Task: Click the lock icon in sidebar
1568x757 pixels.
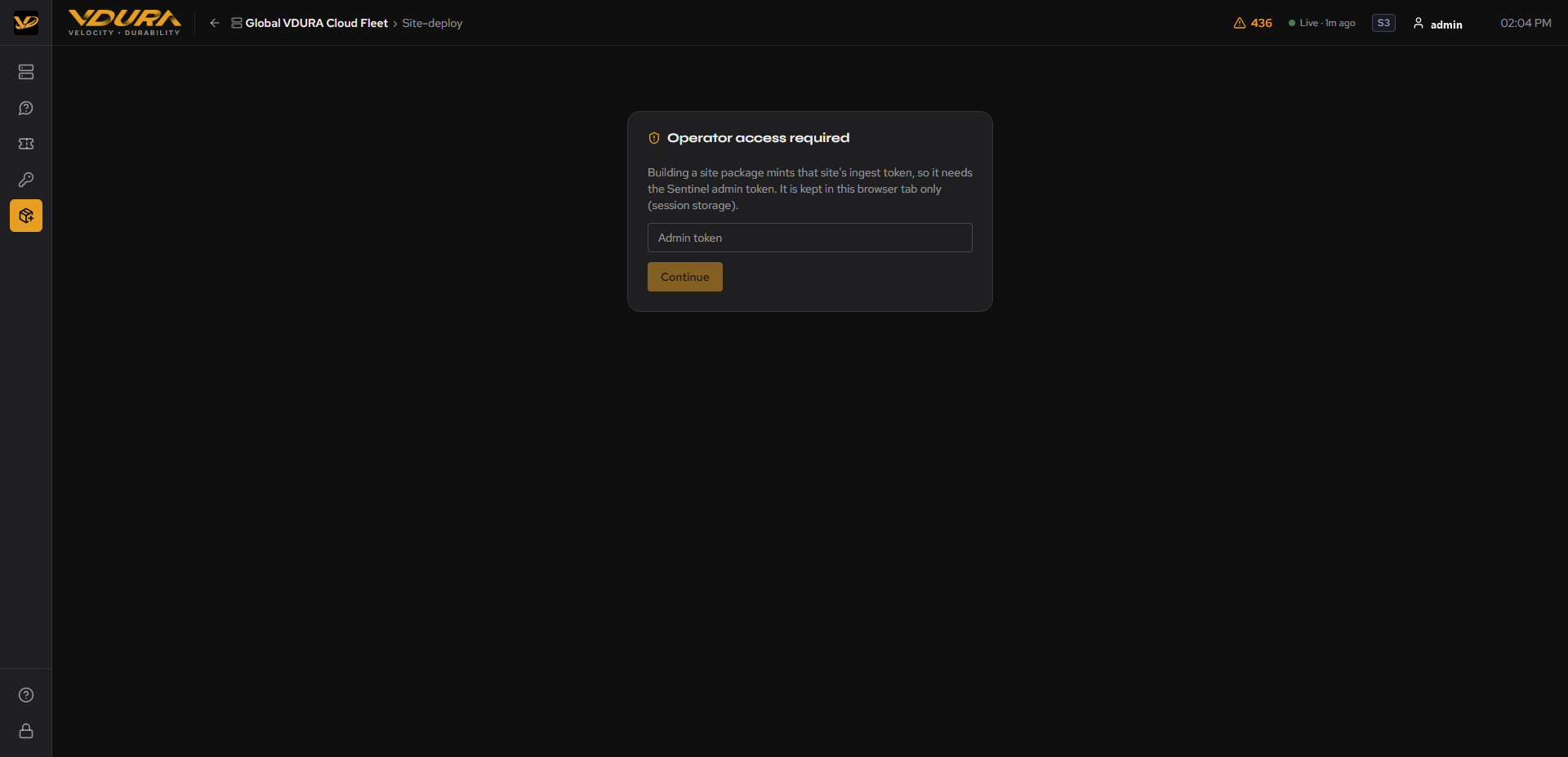Action: click(x=26, y=731)
